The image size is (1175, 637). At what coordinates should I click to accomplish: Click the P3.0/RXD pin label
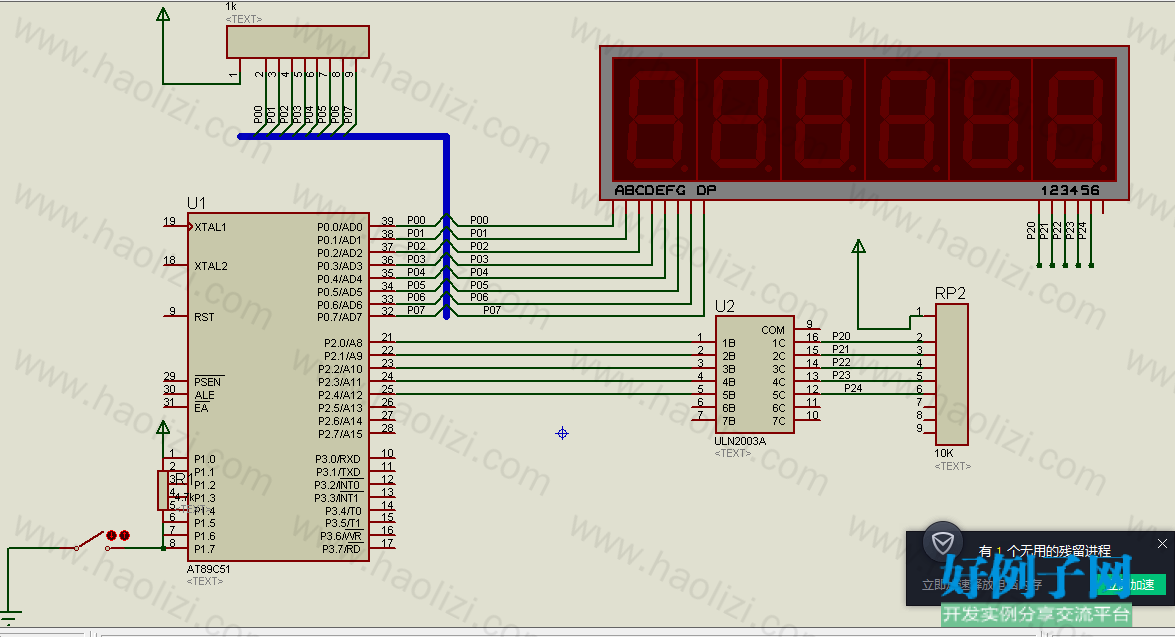coord(338,459)
